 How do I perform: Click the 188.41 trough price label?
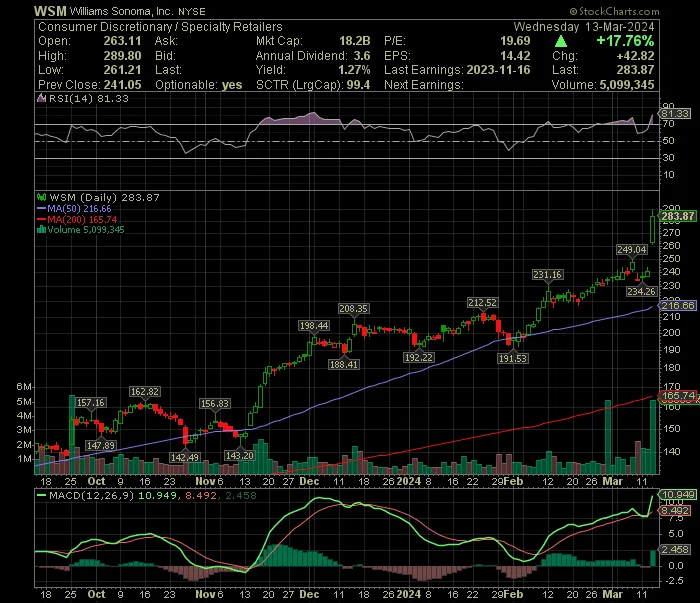pyautogui.click(x=344, y=364)
